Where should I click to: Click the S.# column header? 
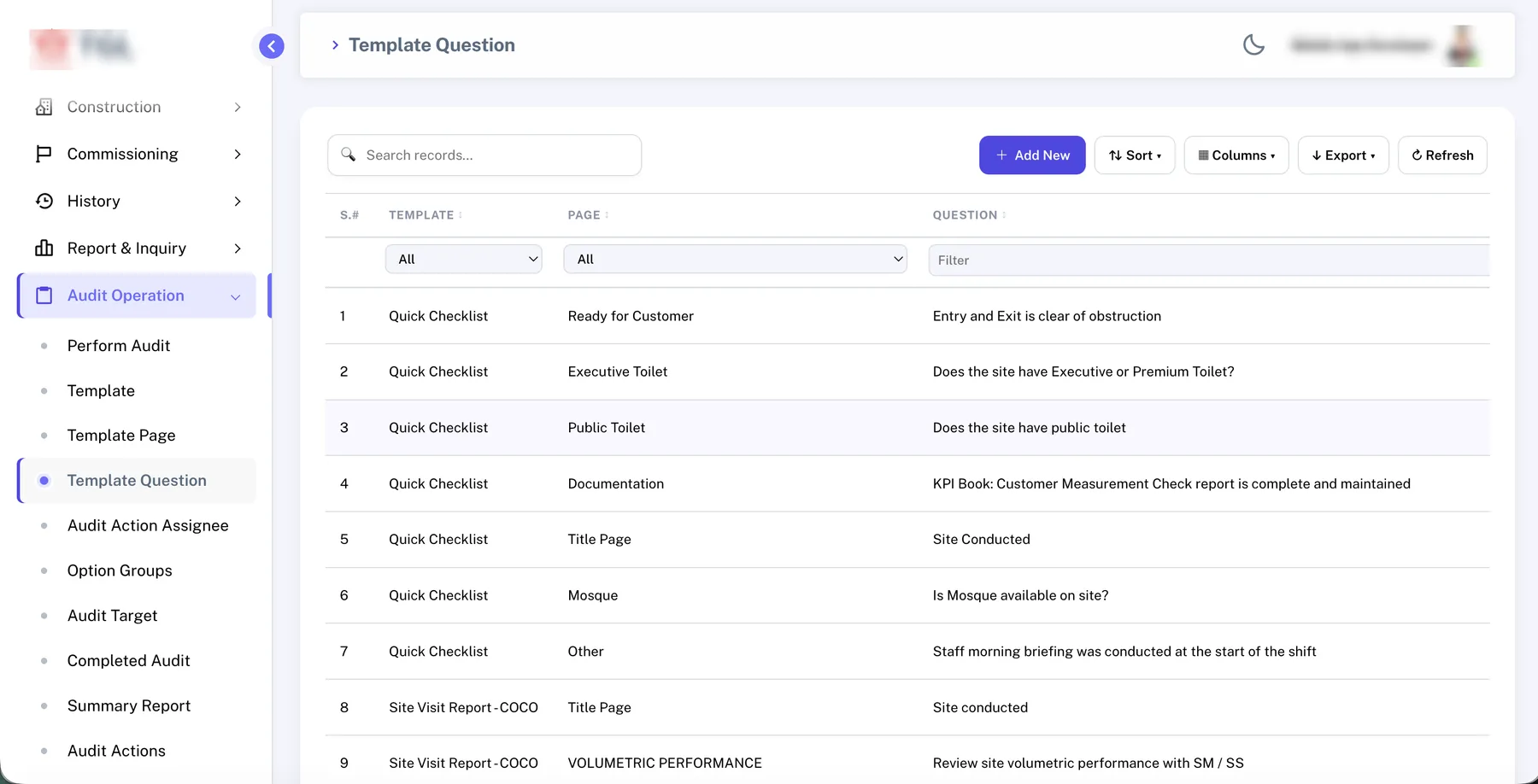(x=349, y=215)
